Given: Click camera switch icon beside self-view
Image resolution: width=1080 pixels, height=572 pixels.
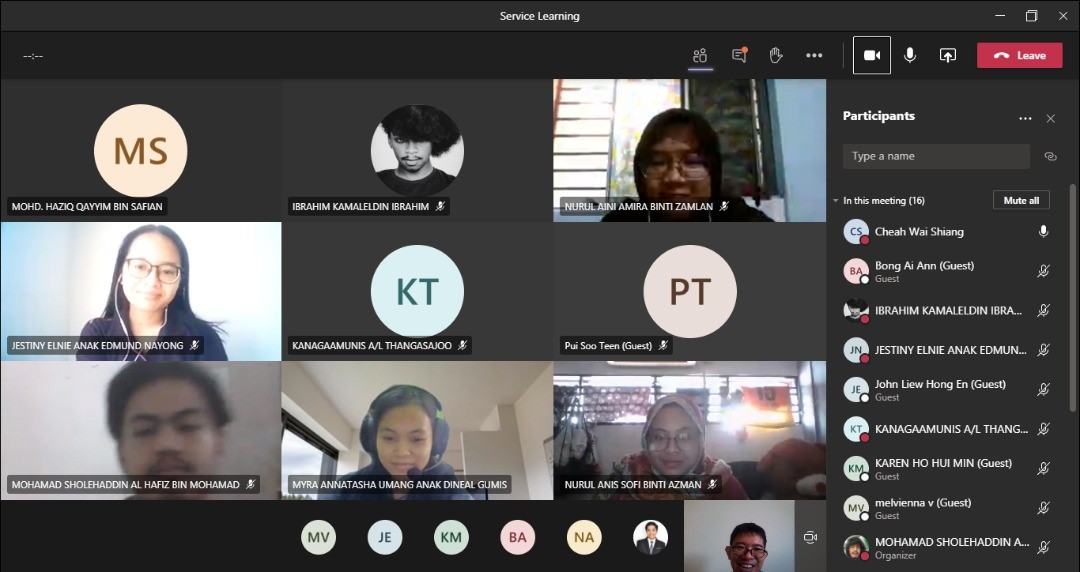Looking at the screenshot, I should click(810, 537).
